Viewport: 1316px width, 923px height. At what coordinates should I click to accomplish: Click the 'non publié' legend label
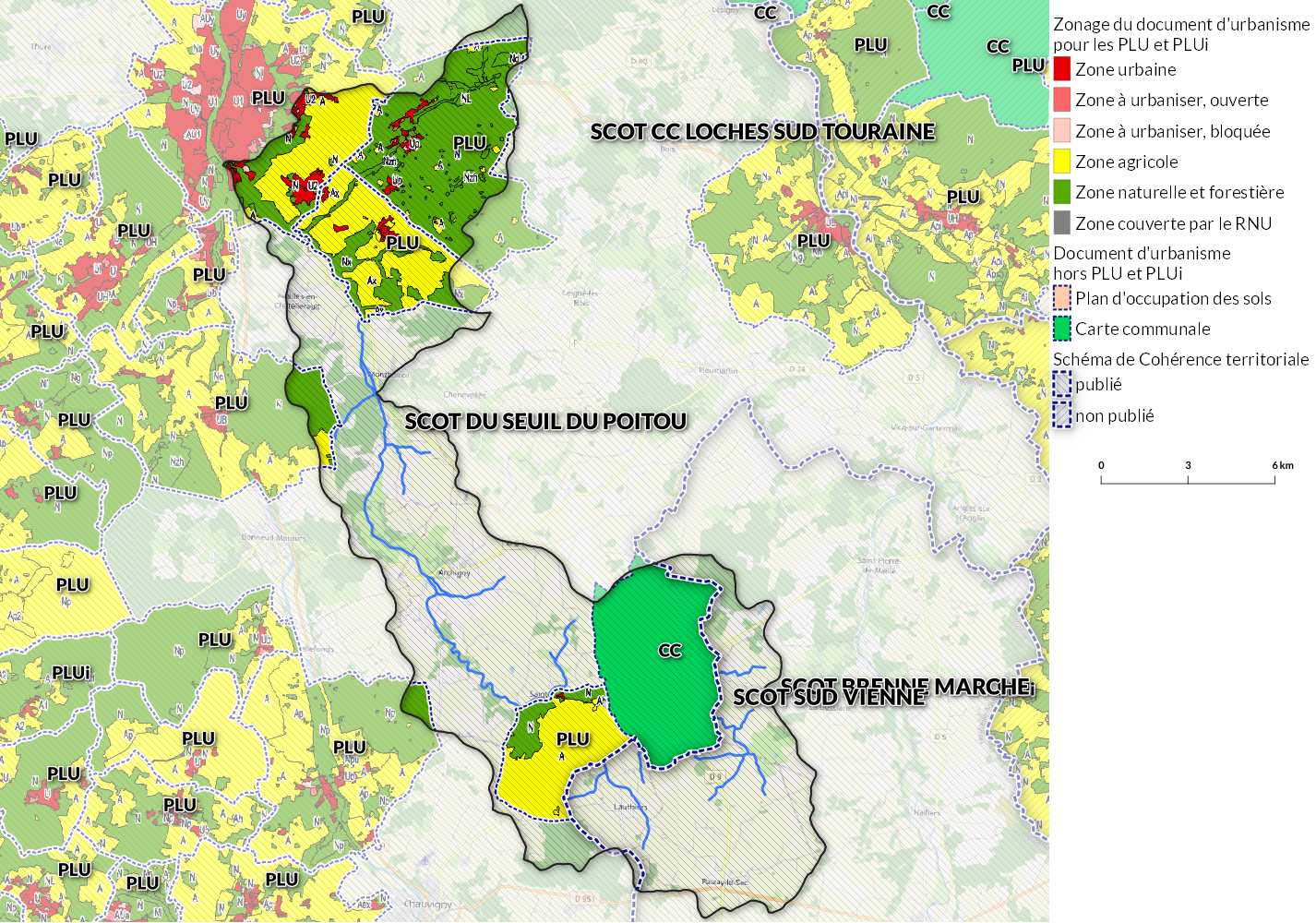[x=1115, y=415]
